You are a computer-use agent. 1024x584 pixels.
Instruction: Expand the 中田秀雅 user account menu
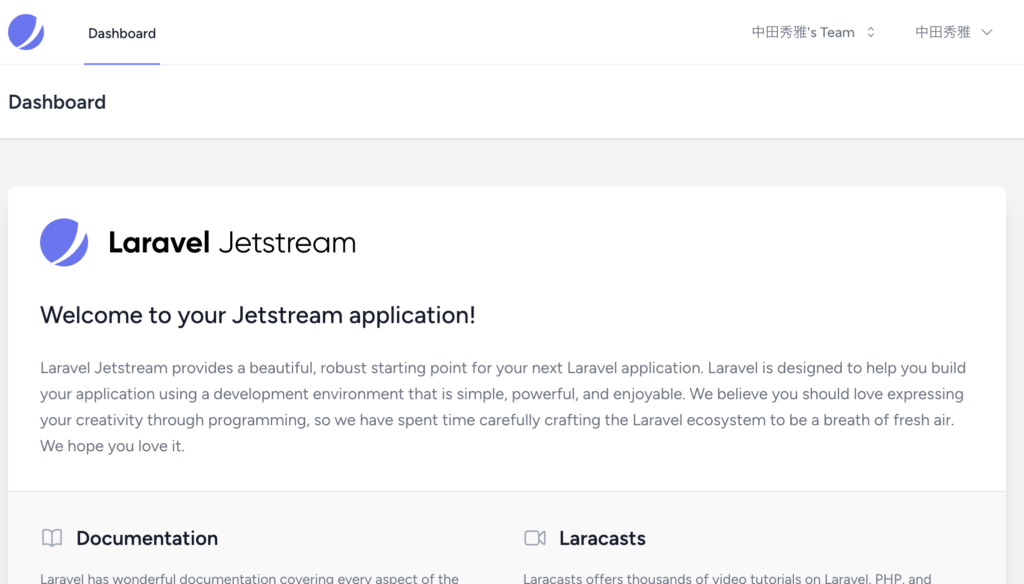click(x=943, y=31)
